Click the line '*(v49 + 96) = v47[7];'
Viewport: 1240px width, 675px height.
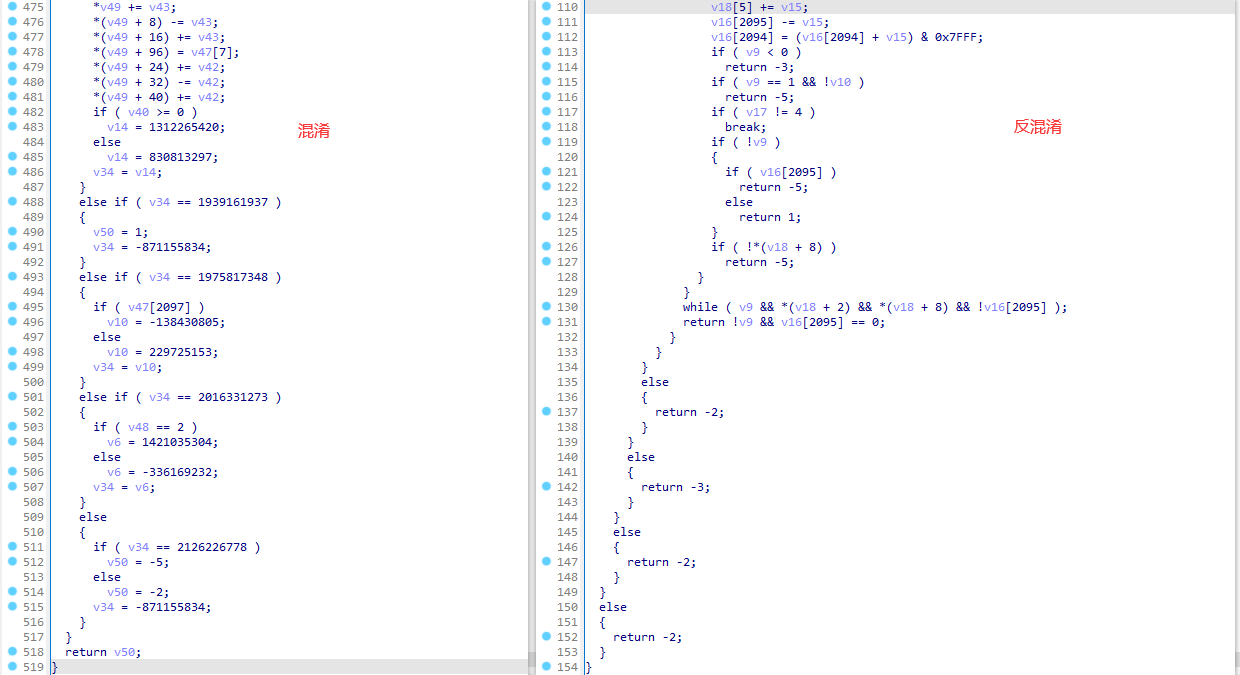click(166, 52)
